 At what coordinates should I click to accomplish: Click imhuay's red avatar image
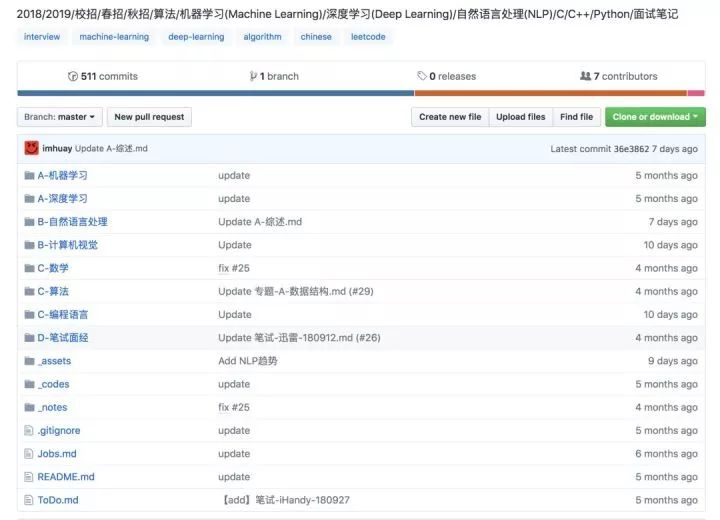click(x=31, y=148)
